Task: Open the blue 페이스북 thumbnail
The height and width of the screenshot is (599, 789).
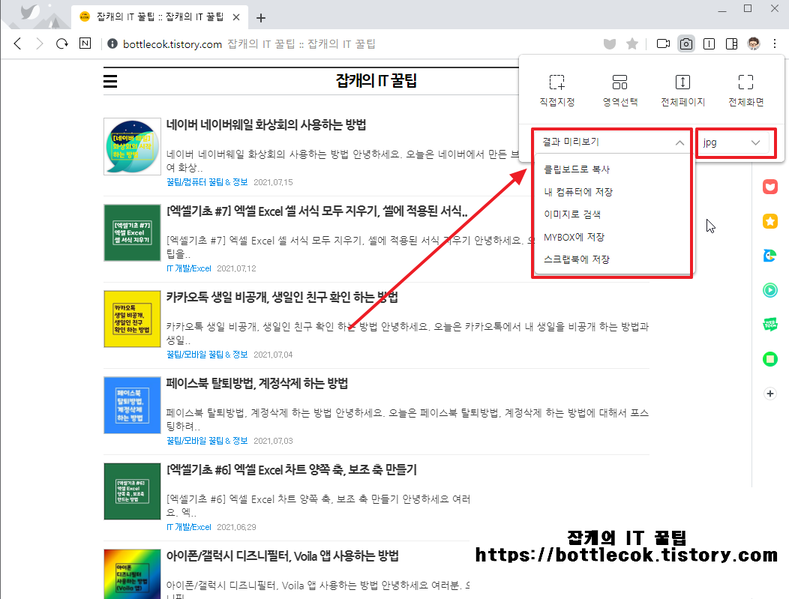Action: point(132,405)
